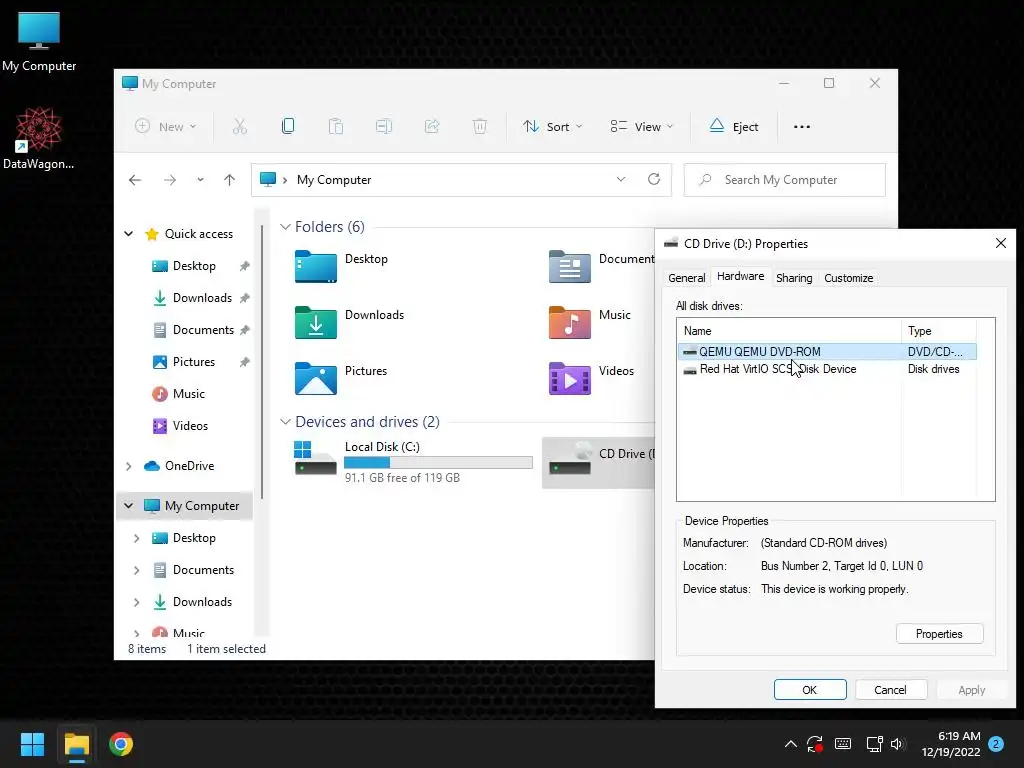Image resolution: width=1024 pixels, height=768 pixels.
Task: Click OK in the properties dialog
Action: tap(810, 690)
